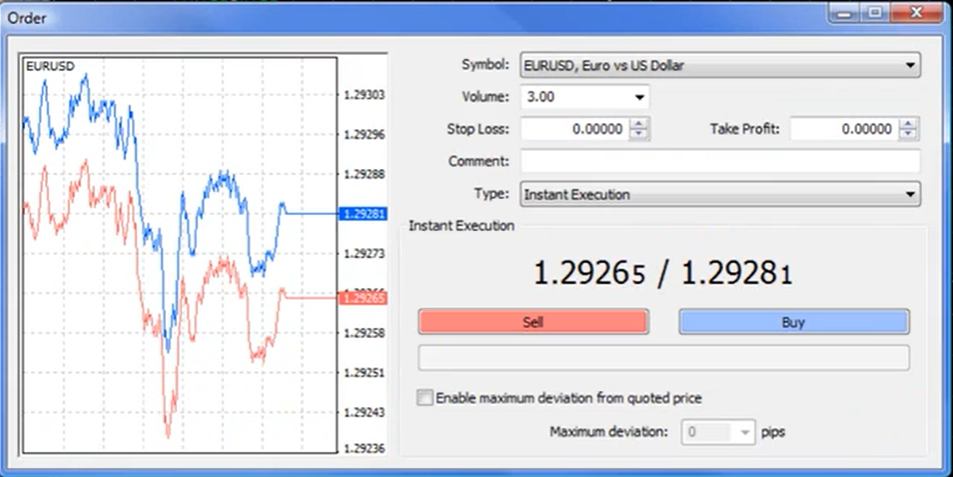
Task: Click inside the Take Profit value field
Action: click(843, 129)
